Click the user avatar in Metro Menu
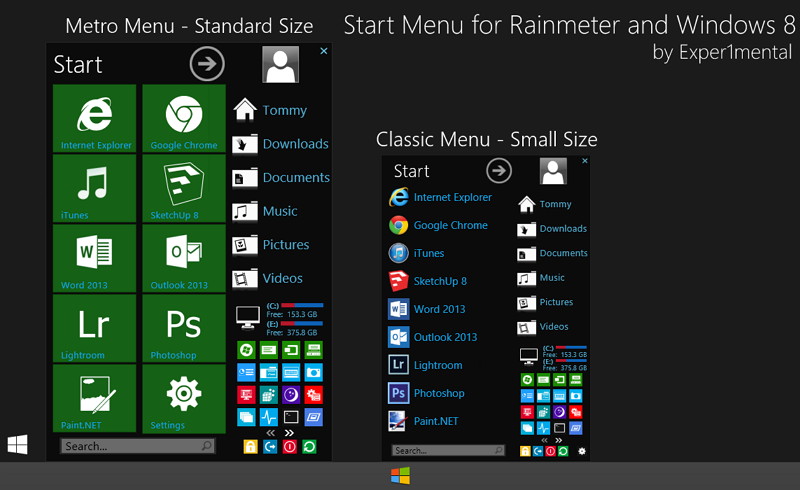Image resolution: width=800 pixels, height=490 pixels. (281, 64)
